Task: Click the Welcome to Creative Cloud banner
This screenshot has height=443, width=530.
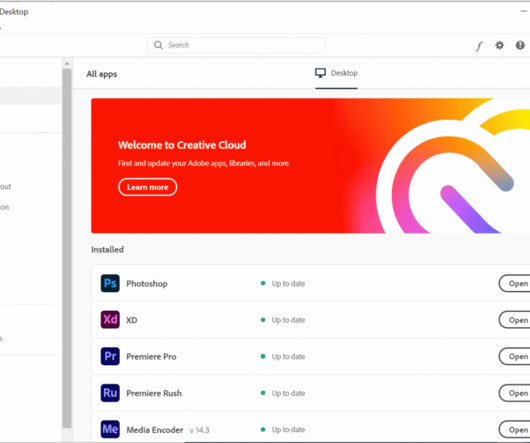Action: 311,166
